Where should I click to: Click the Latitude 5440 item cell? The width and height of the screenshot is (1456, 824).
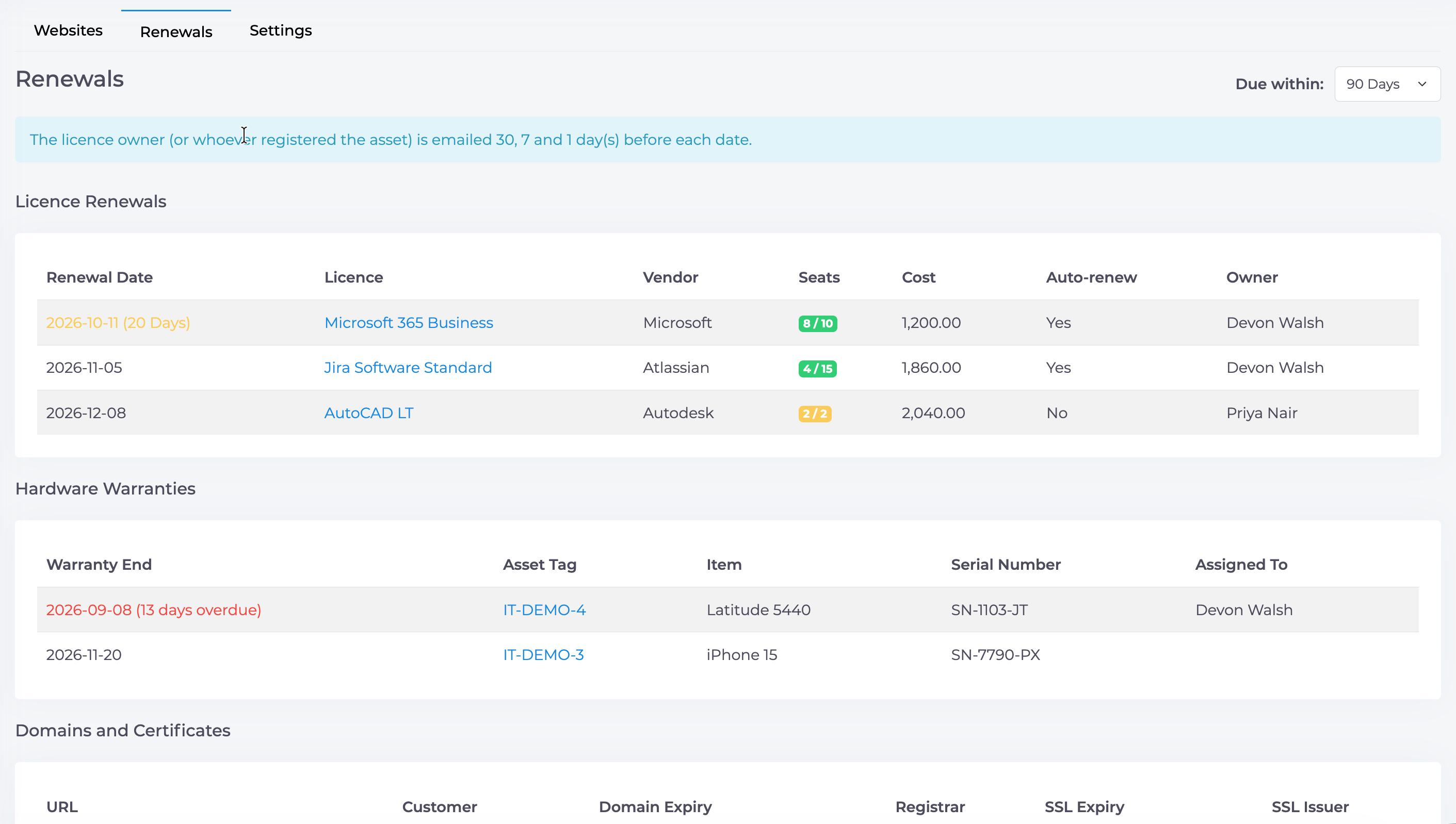[x=758, y=610]
